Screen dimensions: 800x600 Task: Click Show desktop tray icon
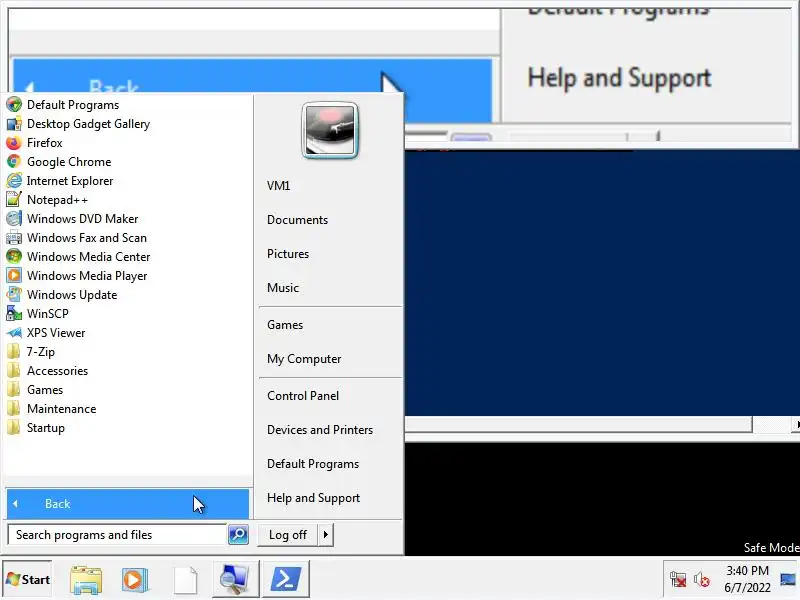(789, 580)
